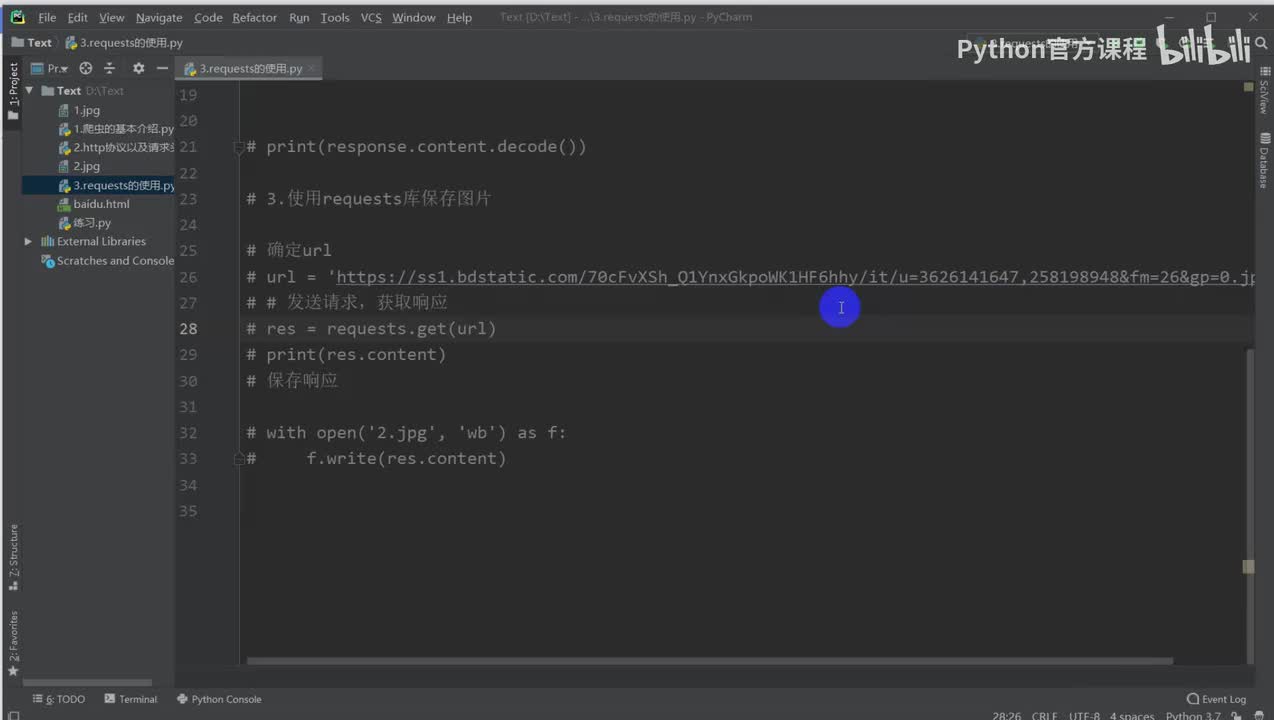Viewport: 1274px width, 720px height.
Task: Open the Help menu
Action: pyautogui.click(x=459, y=18)
